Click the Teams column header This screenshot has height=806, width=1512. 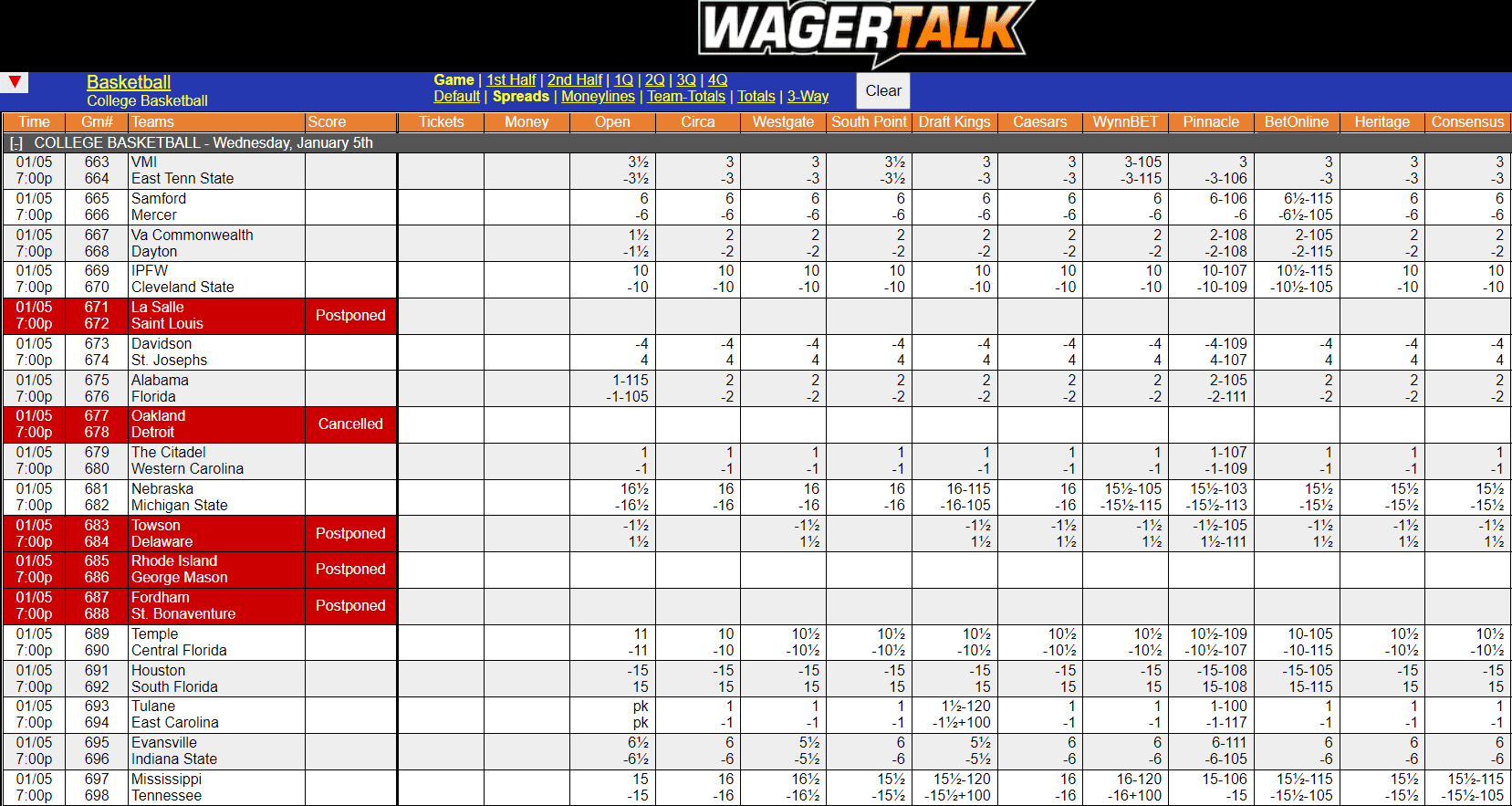(x=216, y=122)
